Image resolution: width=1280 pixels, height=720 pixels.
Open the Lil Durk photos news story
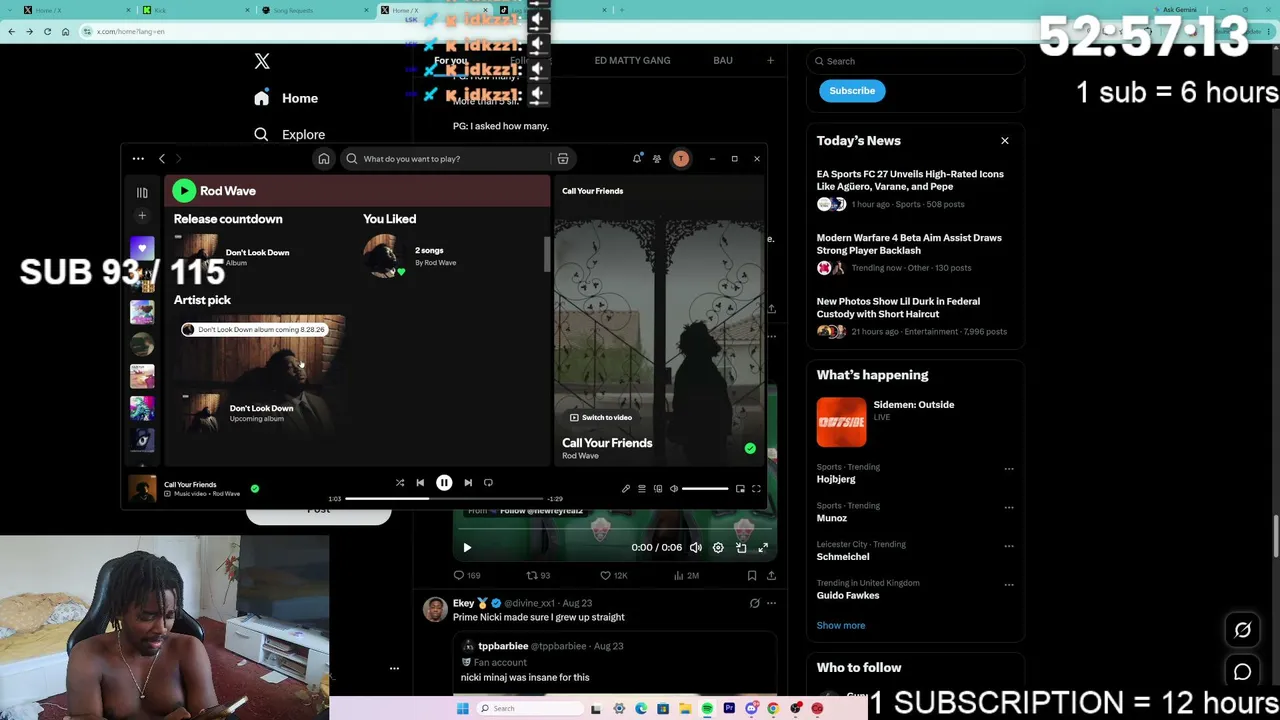[x=915, y=316]
